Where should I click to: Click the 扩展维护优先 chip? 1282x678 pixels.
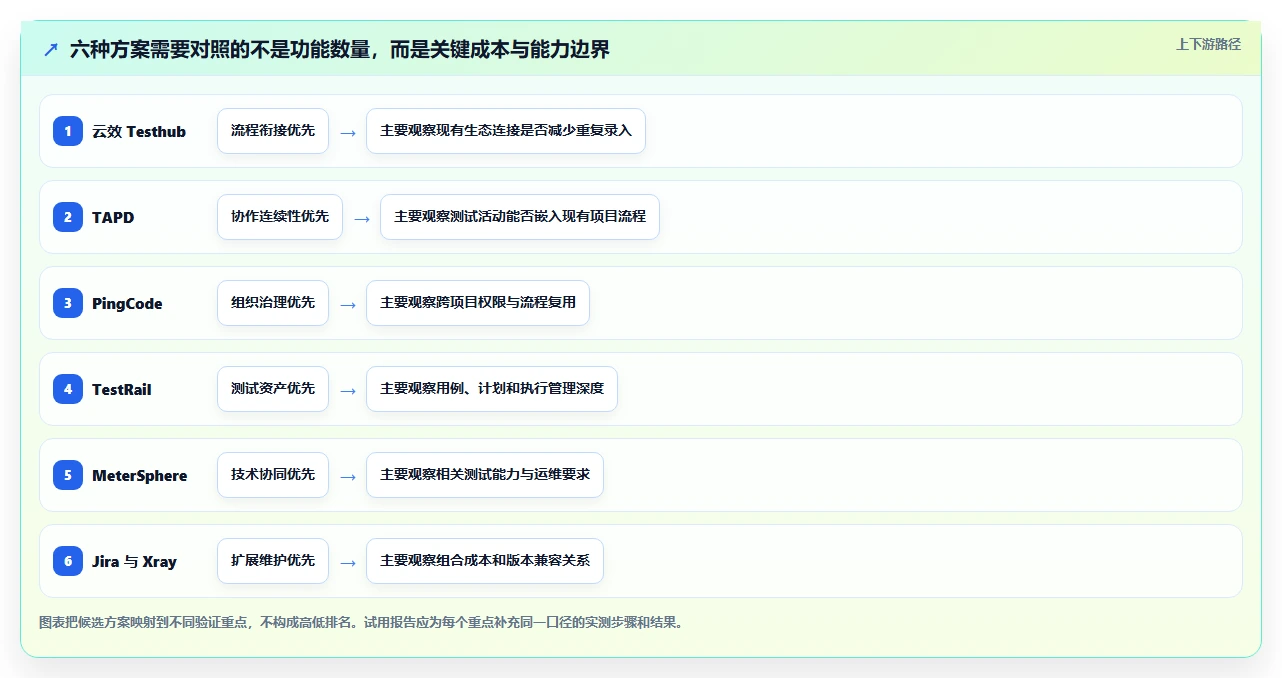tap(273, 561)
